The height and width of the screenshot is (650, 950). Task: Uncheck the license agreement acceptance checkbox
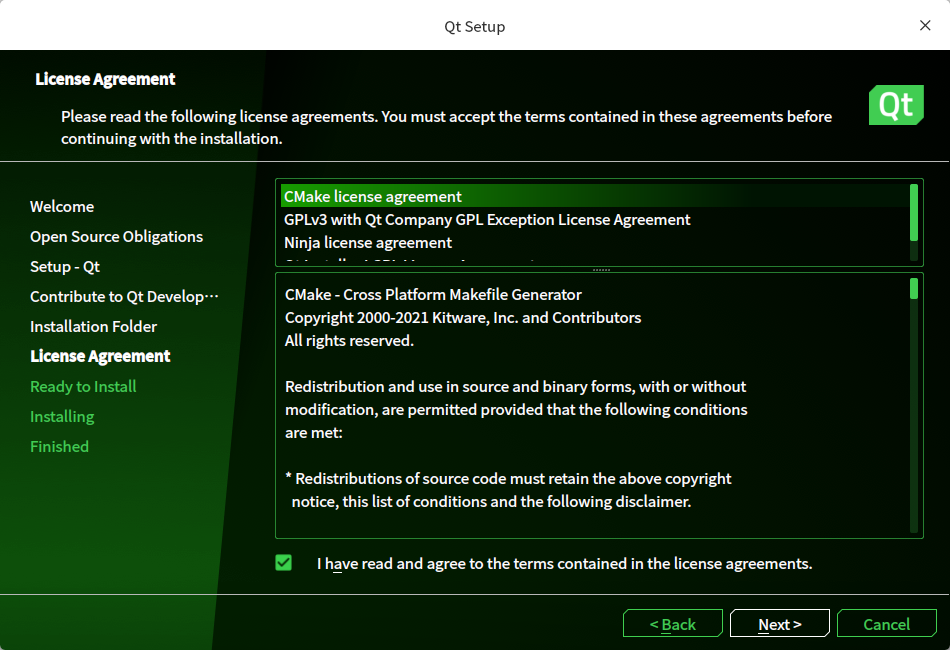tap(283, 563)
